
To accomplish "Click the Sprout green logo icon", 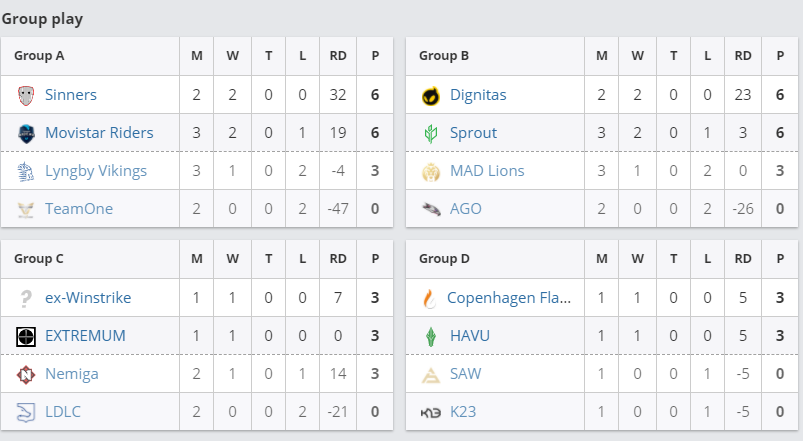I will pyautogui.click(x=431, y=133).
